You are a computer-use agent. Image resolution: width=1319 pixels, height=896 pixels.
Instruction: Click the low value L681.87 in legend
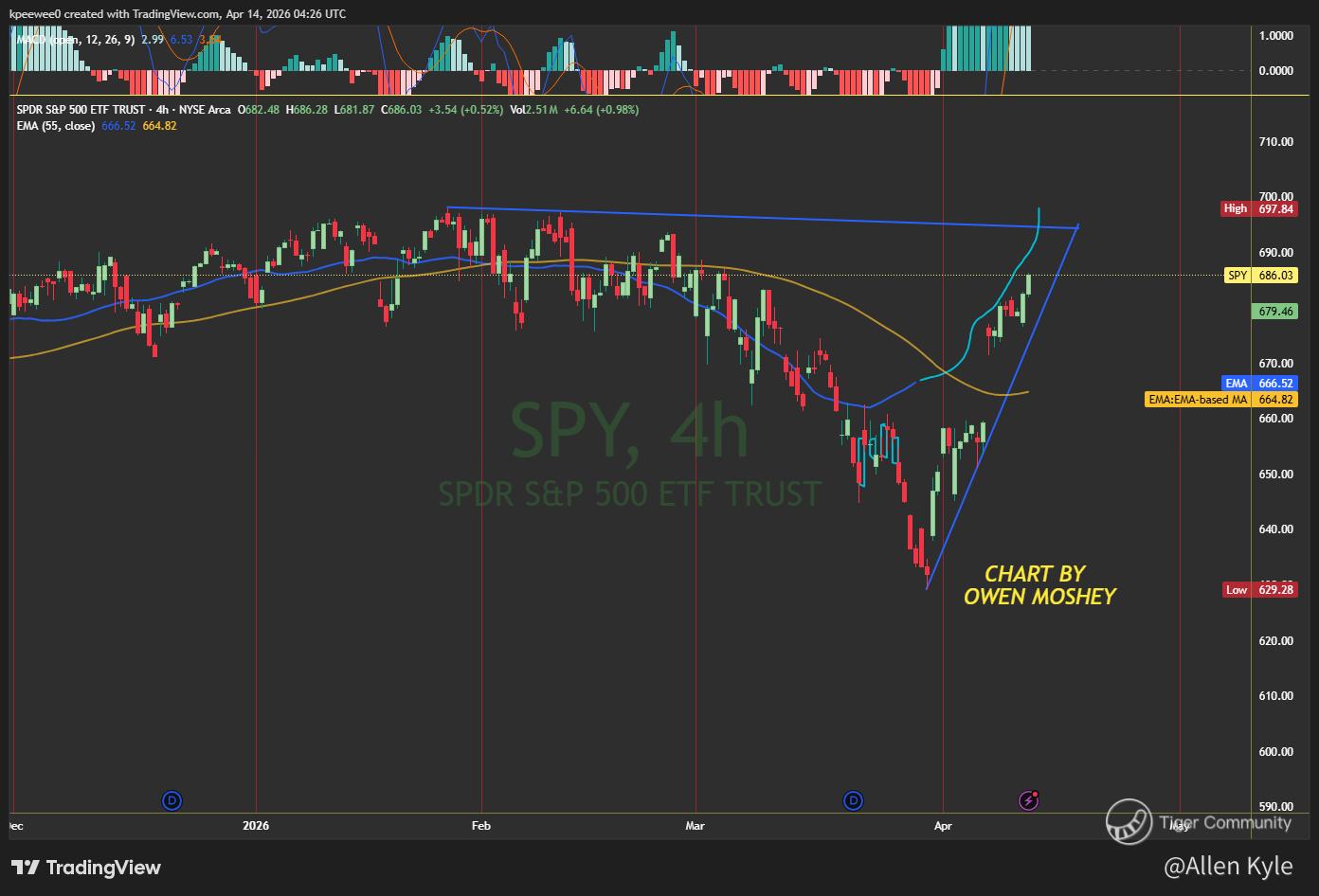coord(354,110)
